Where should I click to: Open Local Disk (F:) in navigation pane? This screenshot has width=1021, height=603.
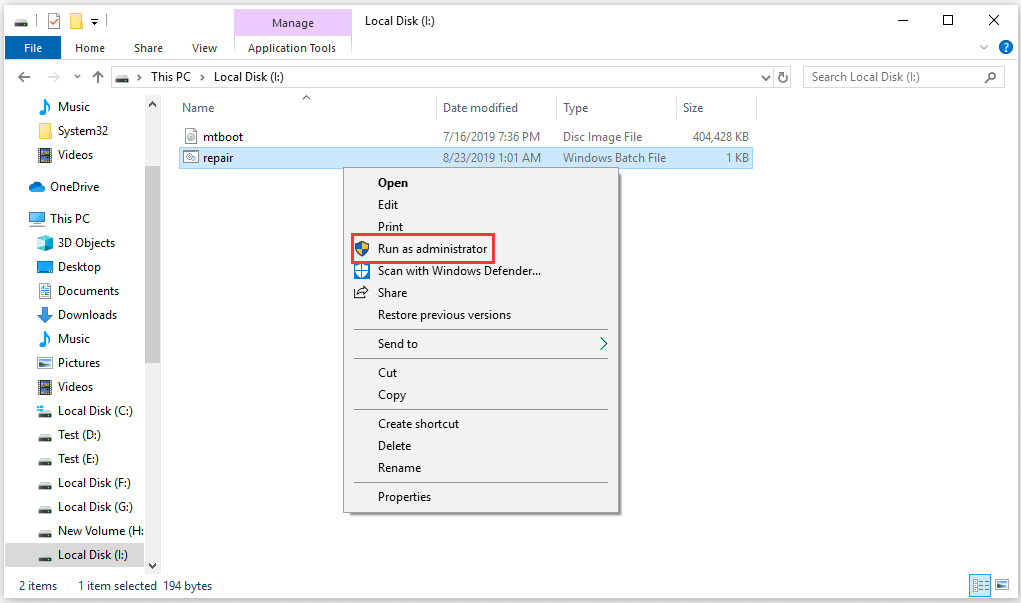pyautogui.click(x=94, y=483)
